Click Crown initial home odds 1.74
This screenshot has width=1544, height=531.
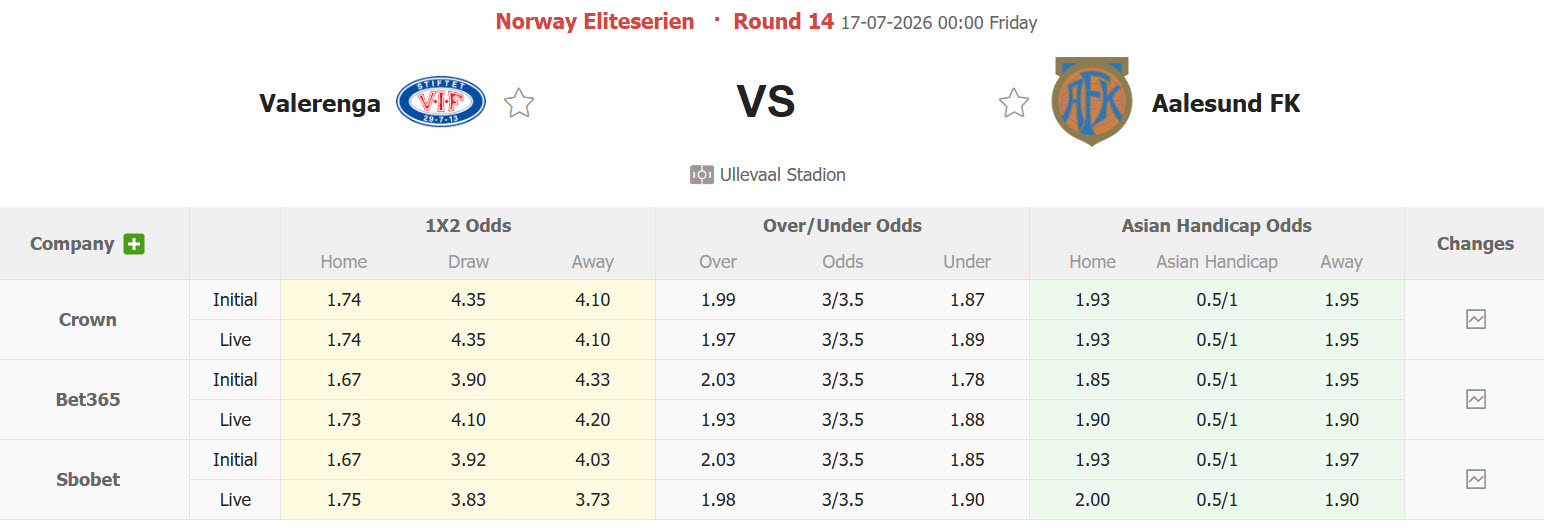pos(344,300)
